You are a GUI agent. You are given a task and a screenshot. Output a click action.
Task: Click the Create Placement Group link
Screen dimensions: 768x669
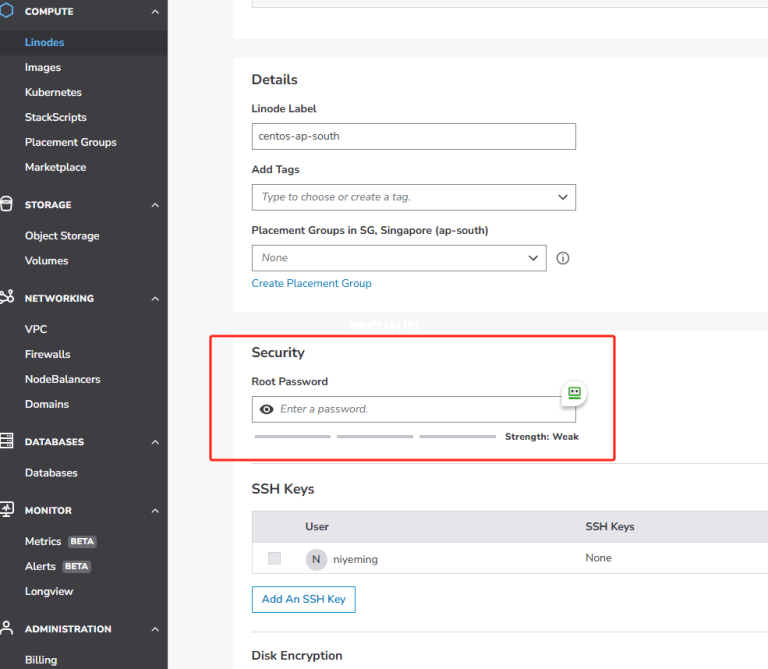[311, 283]
